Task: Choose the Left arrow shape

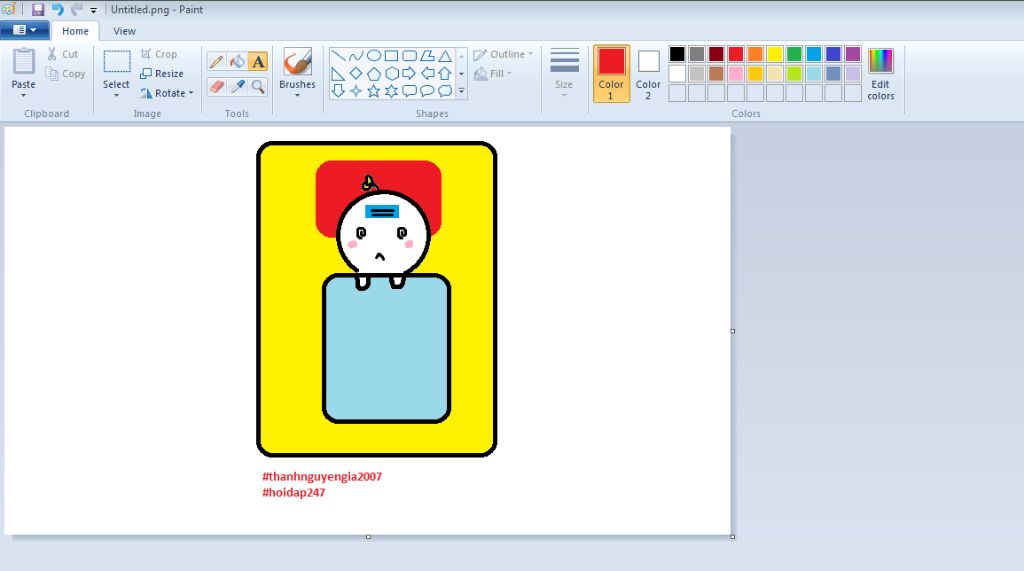Action: (x=427, y=73)
